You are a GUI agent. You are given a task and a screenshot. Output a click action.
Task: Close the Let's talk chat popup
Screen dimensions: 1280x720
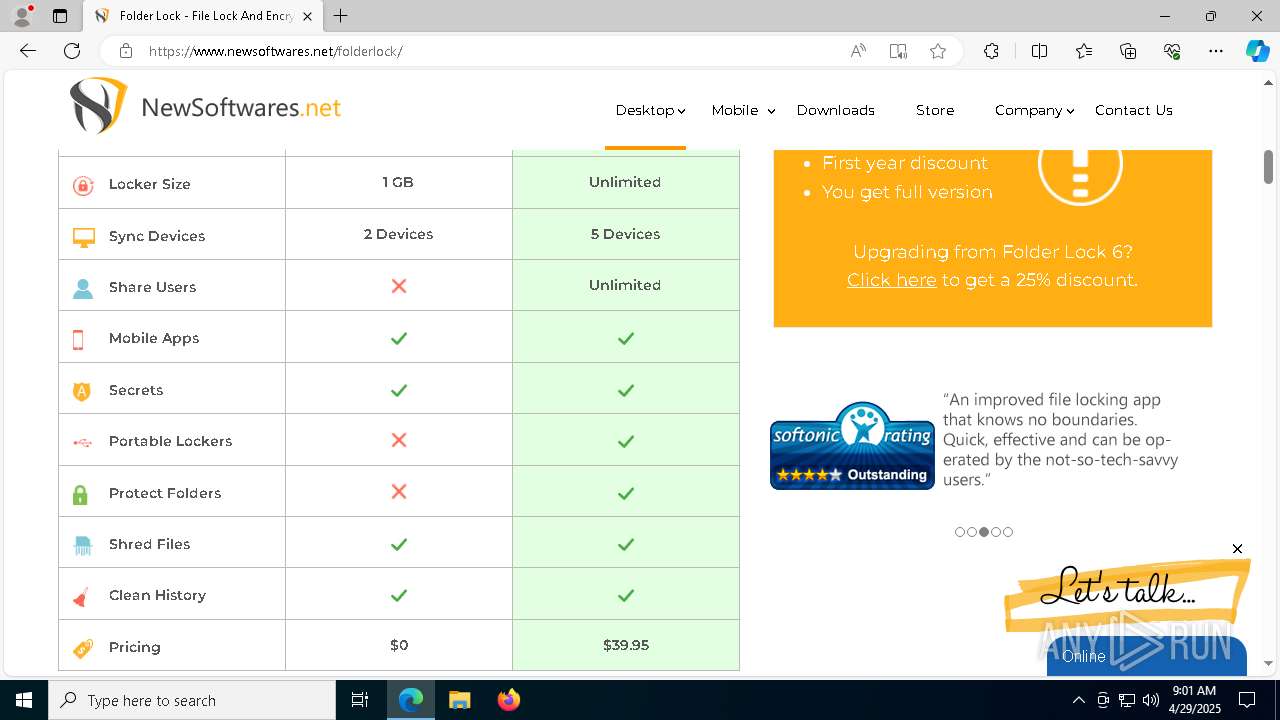1237,549
